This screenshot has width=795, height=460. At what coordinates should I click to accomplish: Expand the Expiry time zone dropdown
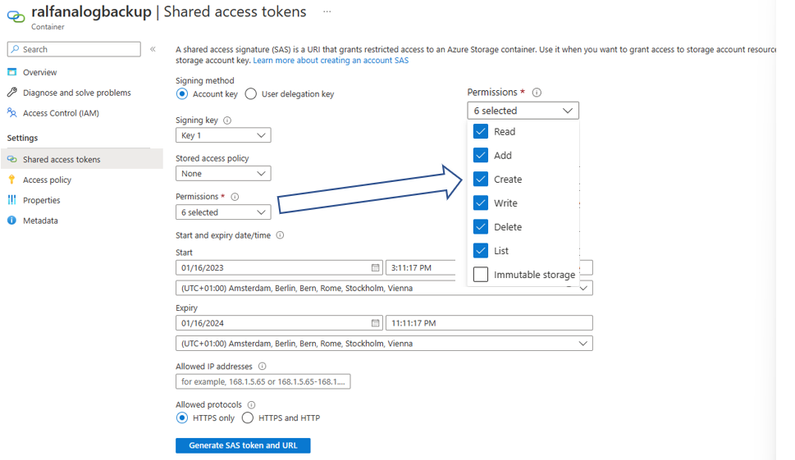point(384,343)
